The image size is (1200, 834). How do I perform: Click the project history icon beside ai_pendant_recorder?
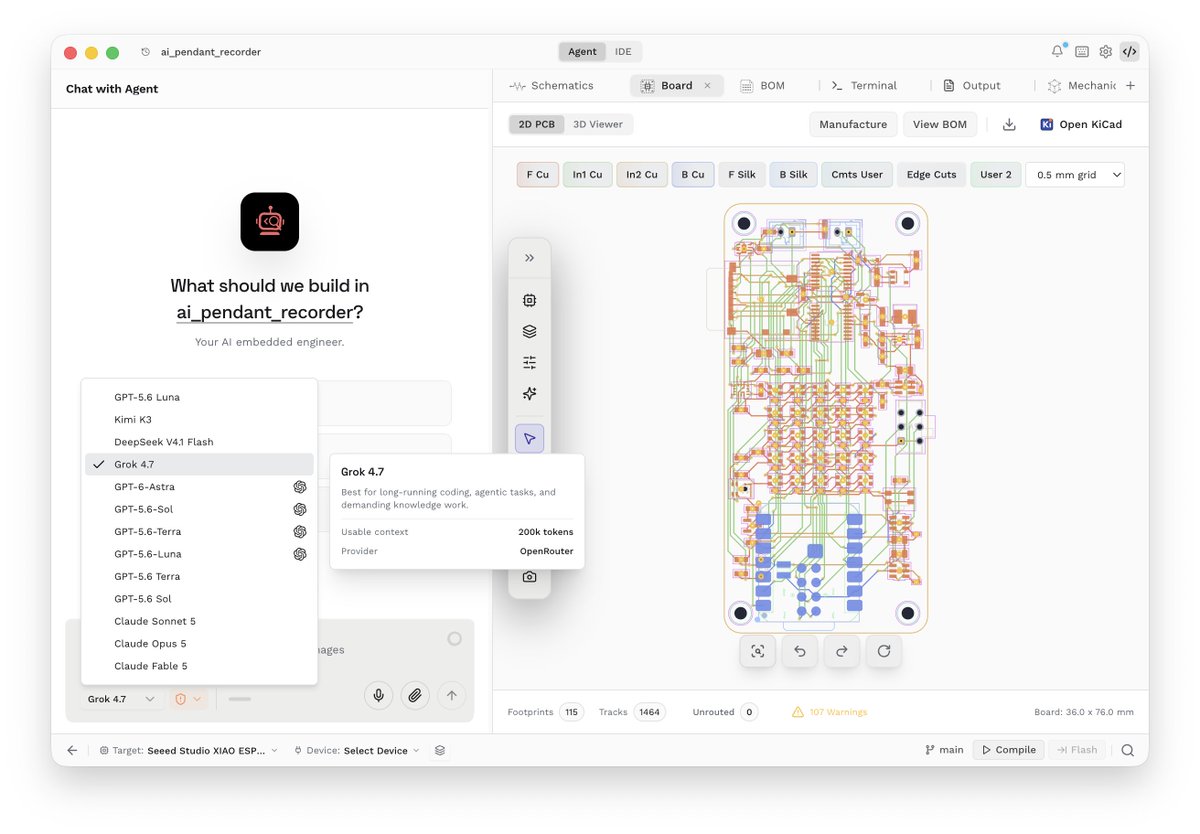click(x=146, y=52)
